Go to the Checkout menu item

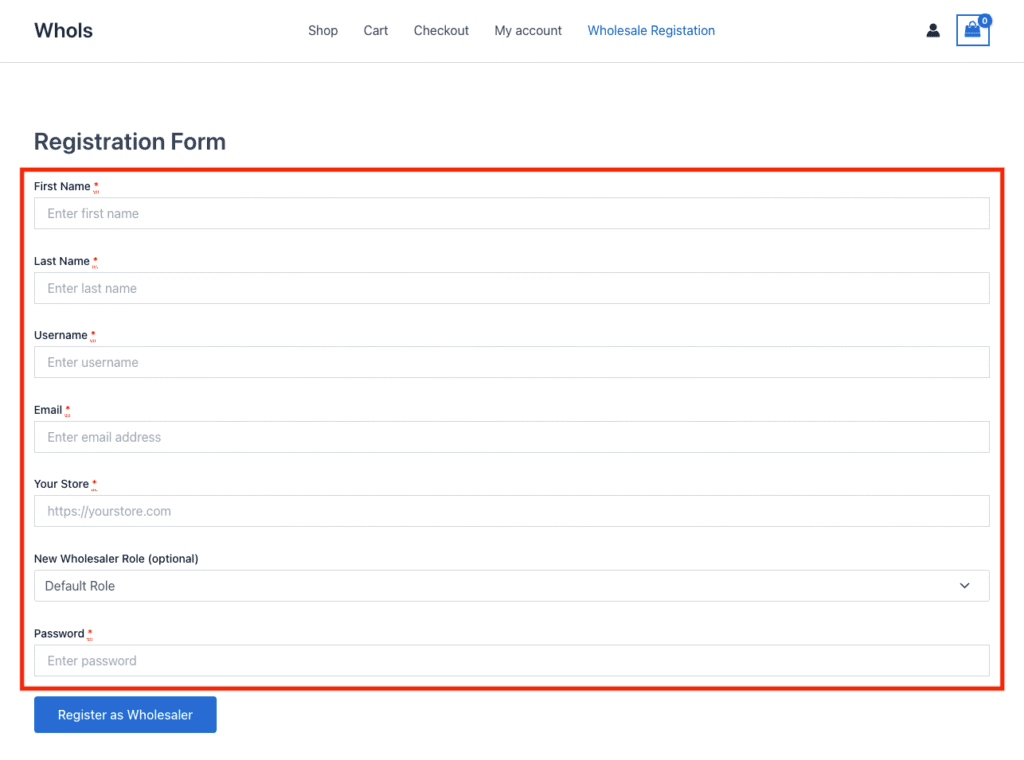(x=441, y=30)
